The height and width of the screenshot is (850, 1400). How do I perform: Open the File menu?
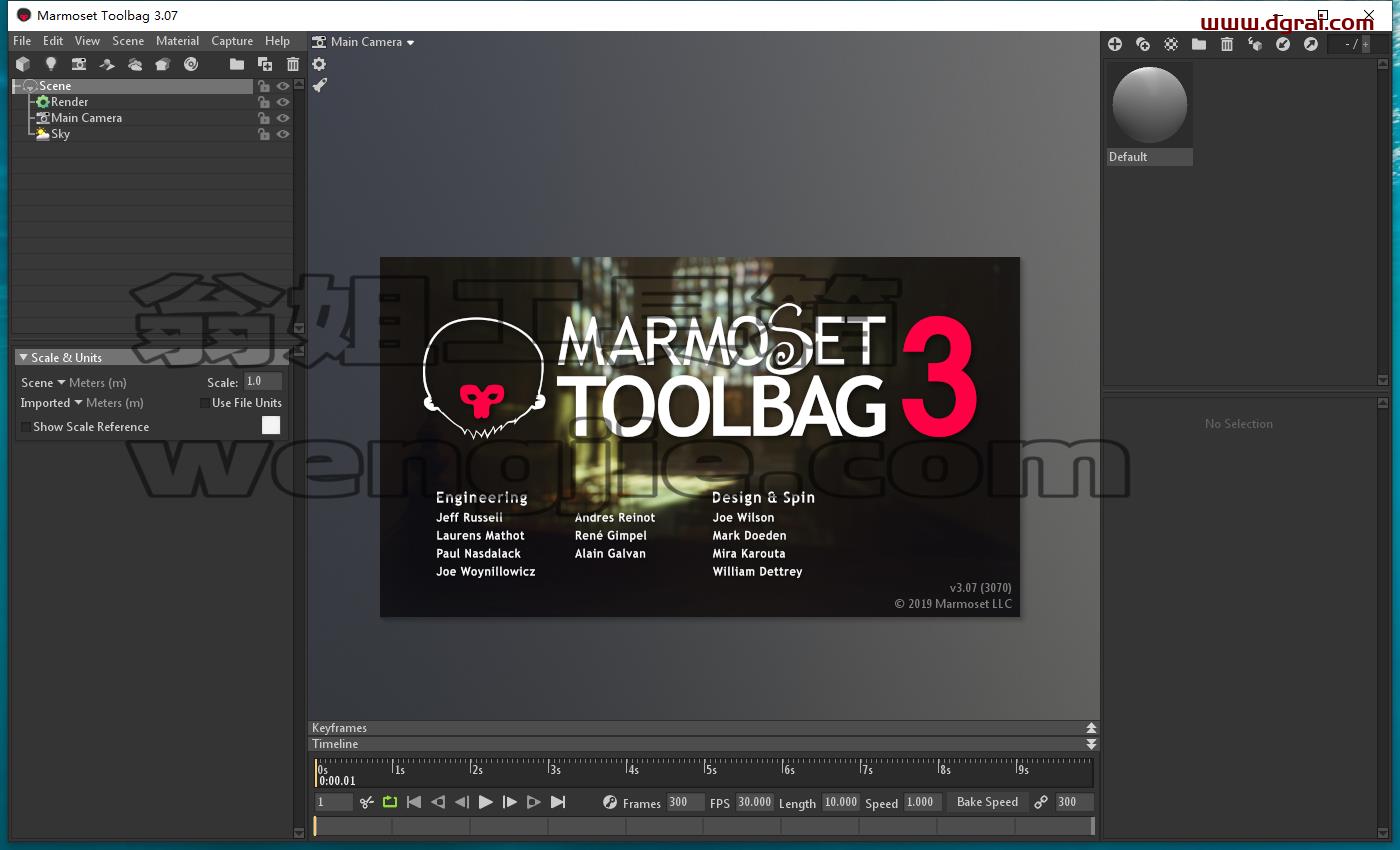click(x=22, y=41)
